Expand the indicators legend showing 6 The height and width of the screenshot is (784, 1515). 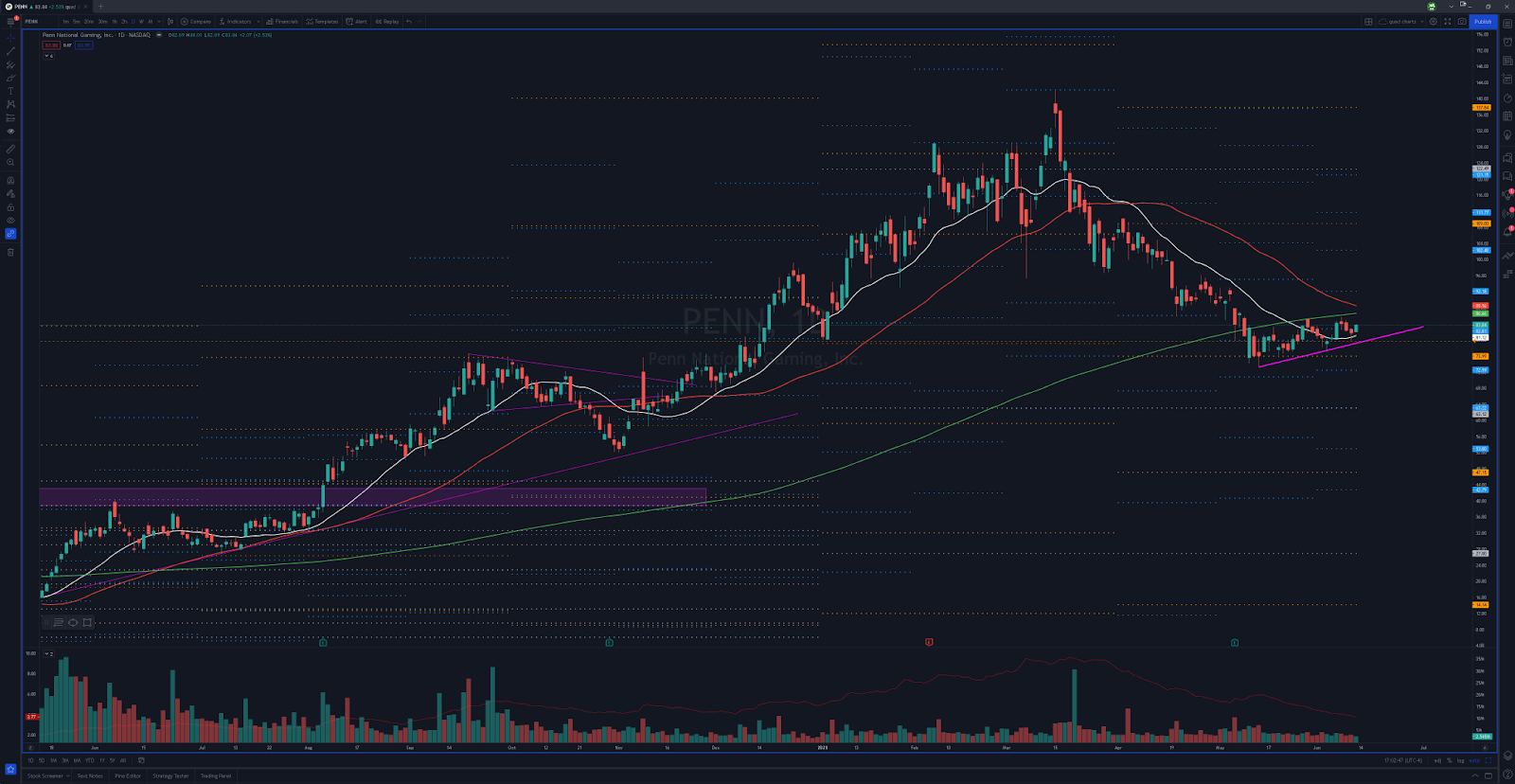click(x=48, y=56)
